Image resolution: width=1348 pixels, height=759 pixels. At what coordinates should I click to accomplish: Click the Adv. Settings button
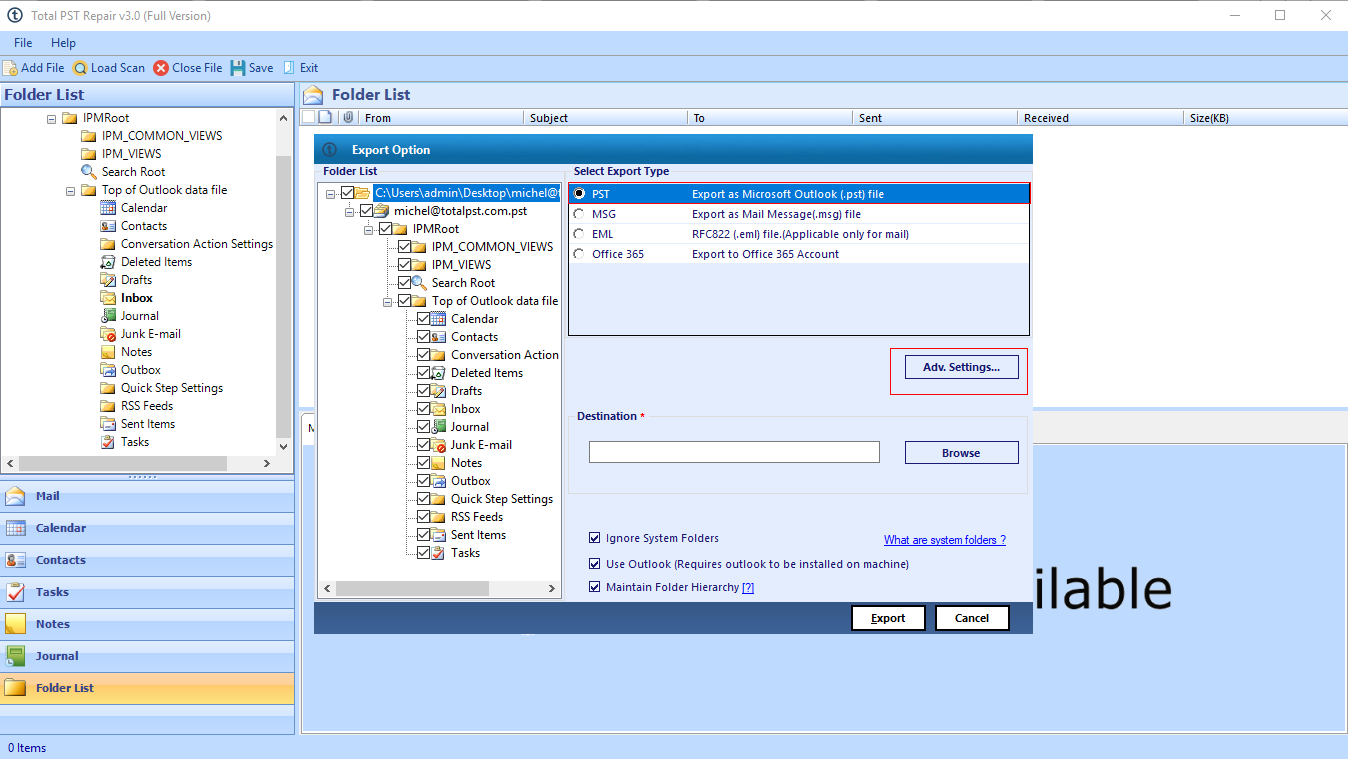(960, 367)
